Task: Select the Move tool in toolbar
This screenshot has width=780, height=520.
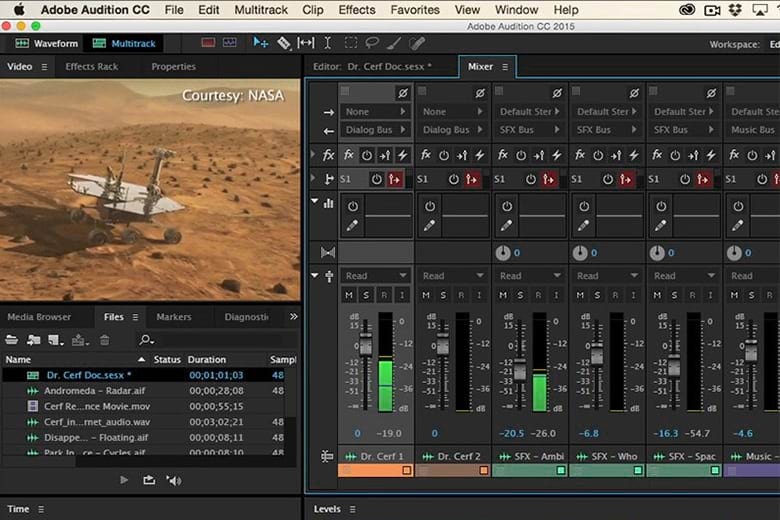Action: pyautogui.click(x=260, y=43)
